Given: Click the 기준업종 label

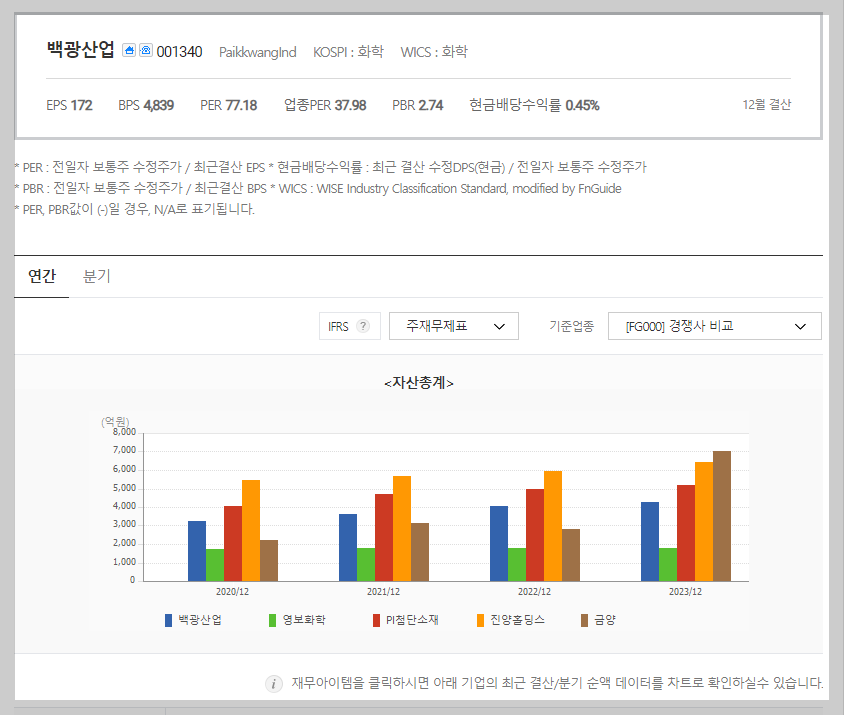Looking at the screenshot, I should [x=571, y=326].
